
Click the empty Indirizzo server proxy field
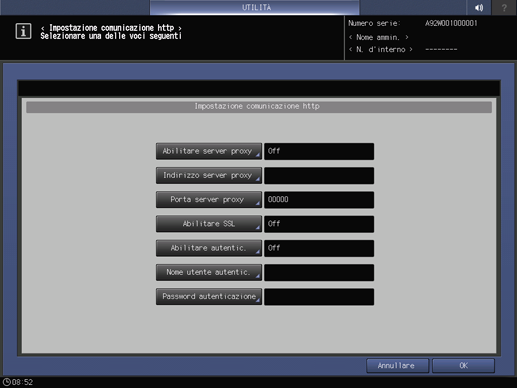[x=319, y=176]
